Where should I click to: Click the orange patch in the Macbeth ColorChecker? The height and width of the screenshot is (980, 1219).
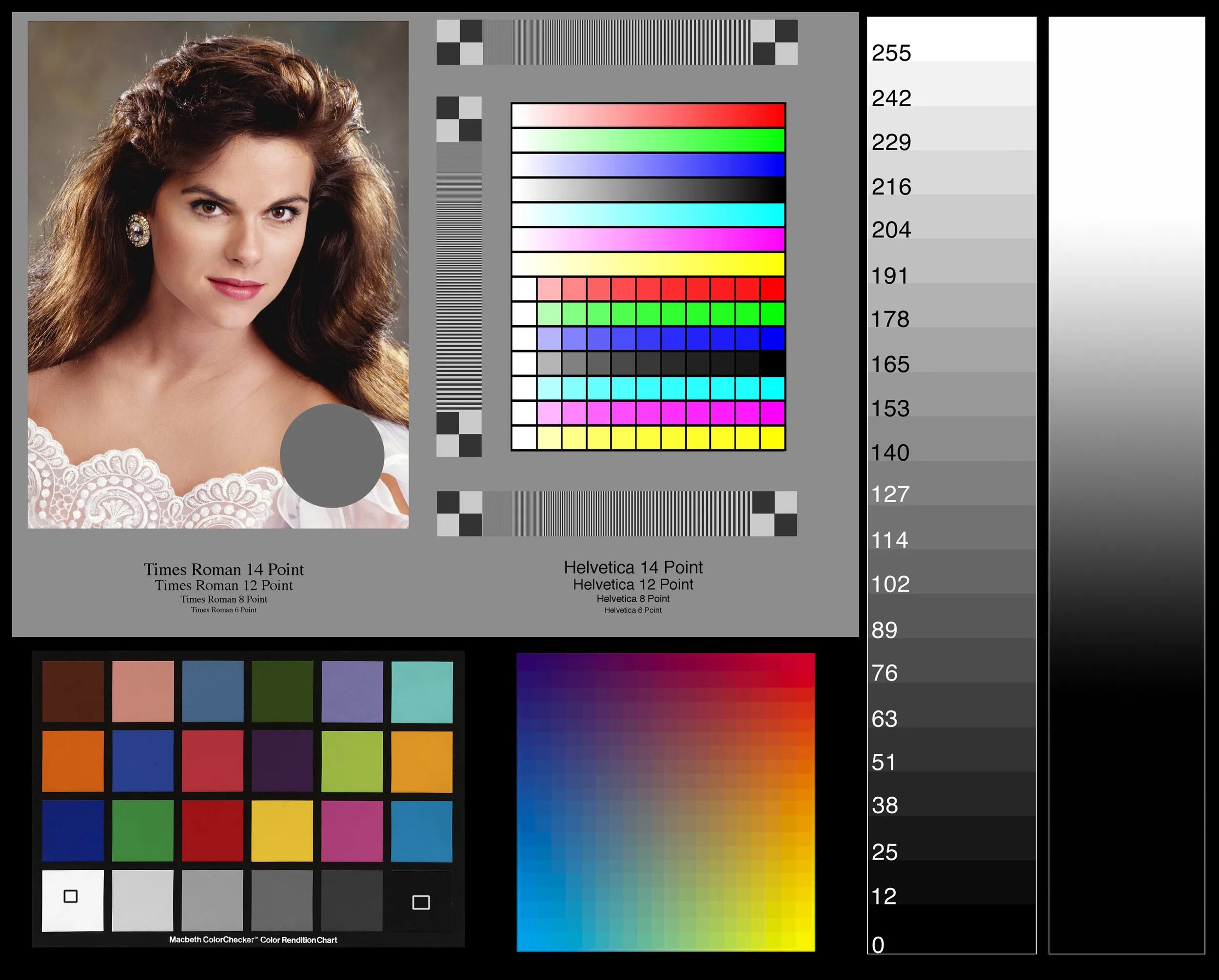(x=73, y=761)
